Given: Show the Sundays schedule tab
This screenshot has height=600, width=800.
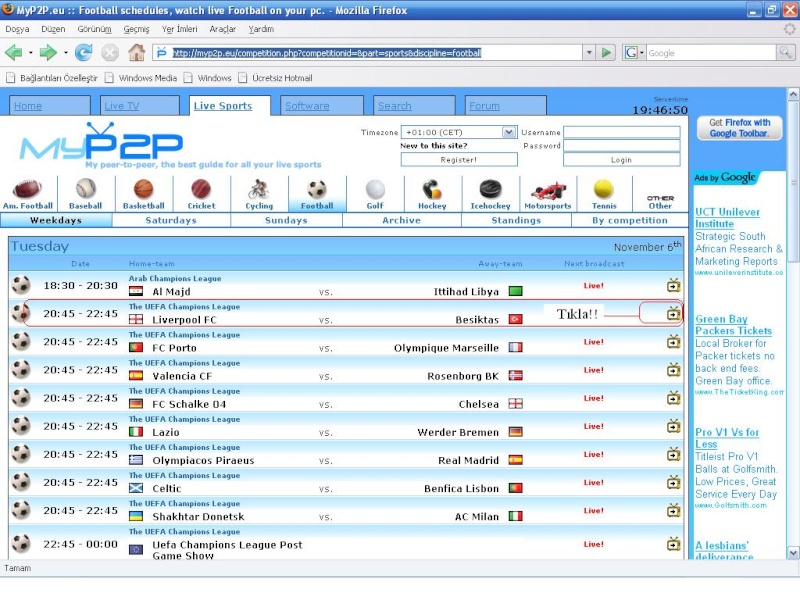Looking at the screenshot, I should click(286, 220).
